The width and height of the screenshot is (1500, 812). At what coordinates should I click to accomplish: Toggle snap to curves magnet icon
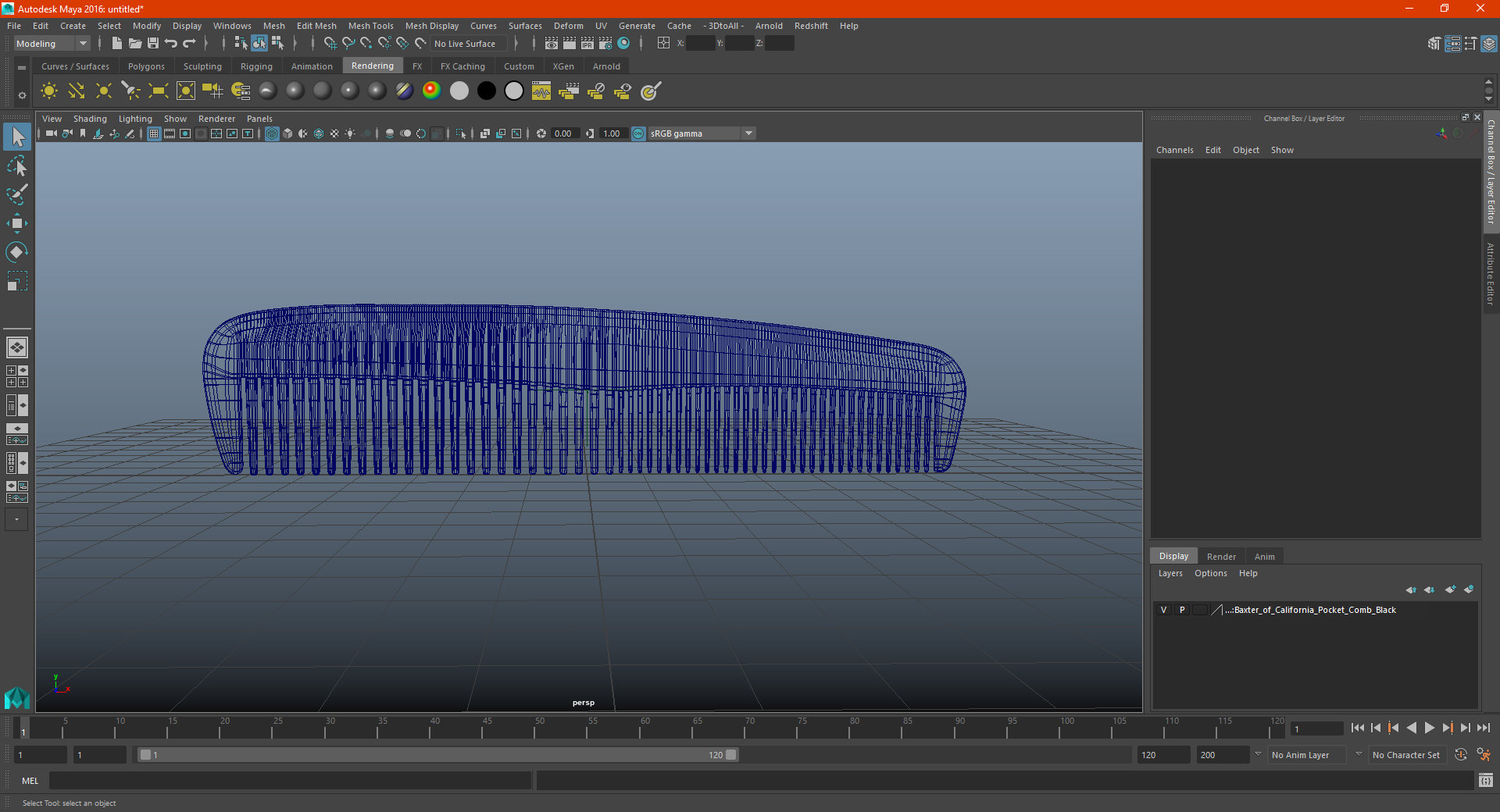pos(348,44)
